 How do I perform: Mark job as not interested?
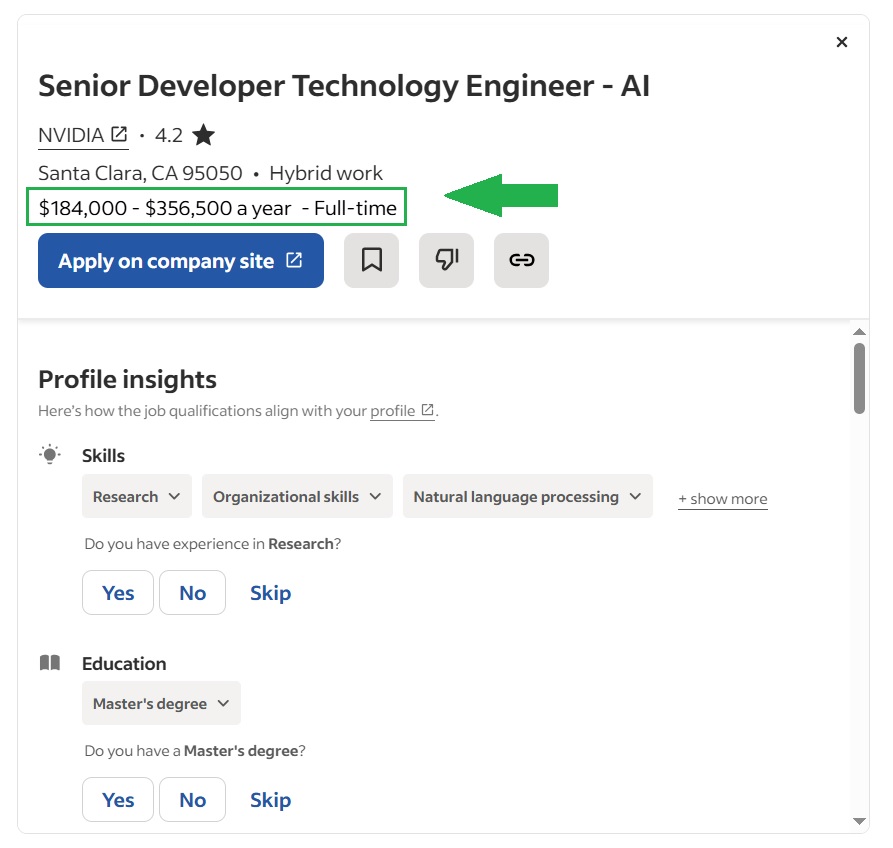tap(446, 260)
